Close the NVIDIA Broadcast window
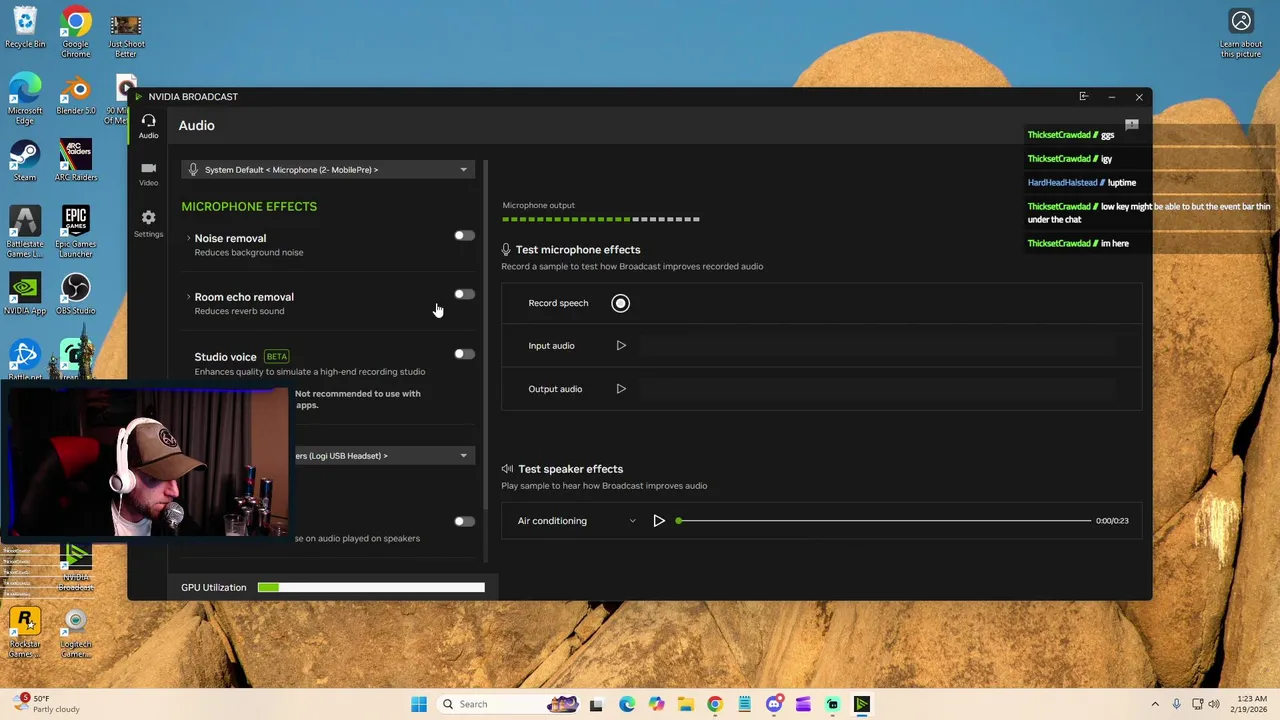 (x=1139, y=97)
